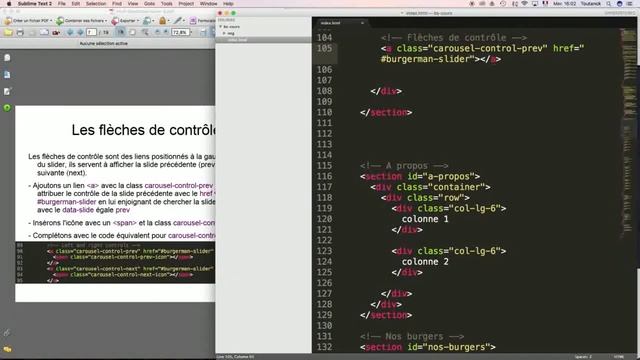Click 'Combiner des fichiers' in Acrobat toolbar
This screenshot has width=640, height=360.
(x=81, y=20)
